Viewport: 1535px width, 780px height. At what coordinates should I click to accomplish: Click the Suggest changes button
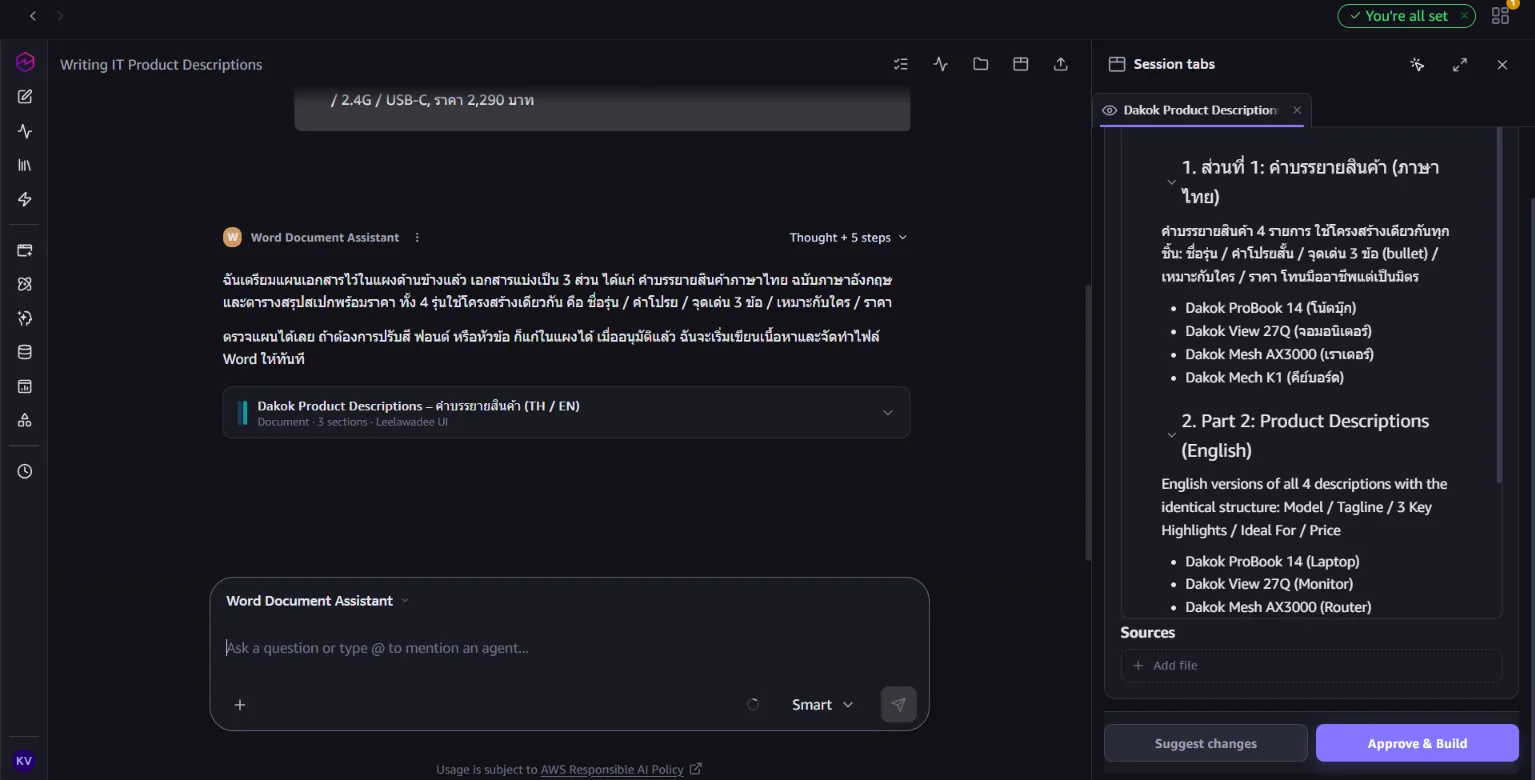[x=1206, y=743]
